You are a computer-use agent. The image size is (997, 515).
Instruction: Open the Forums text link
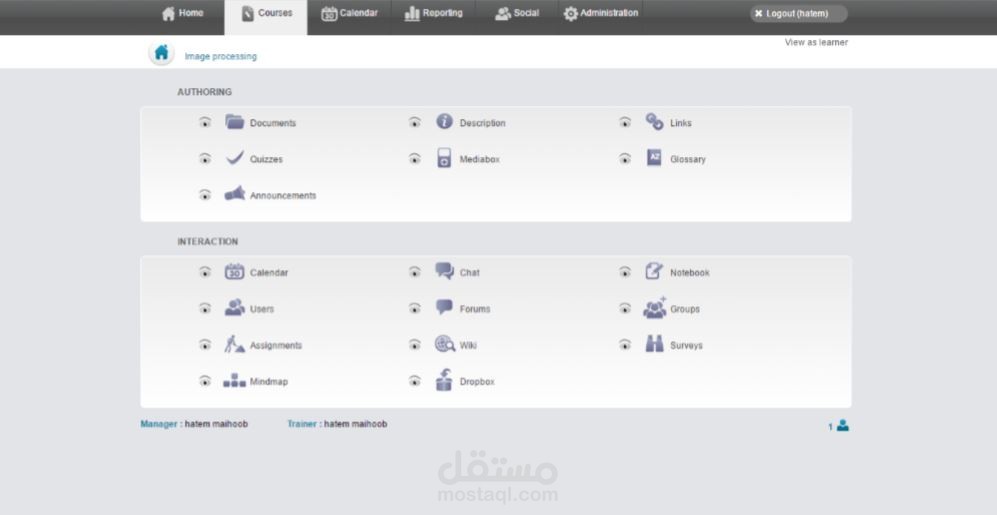click(x=475, y=309)
